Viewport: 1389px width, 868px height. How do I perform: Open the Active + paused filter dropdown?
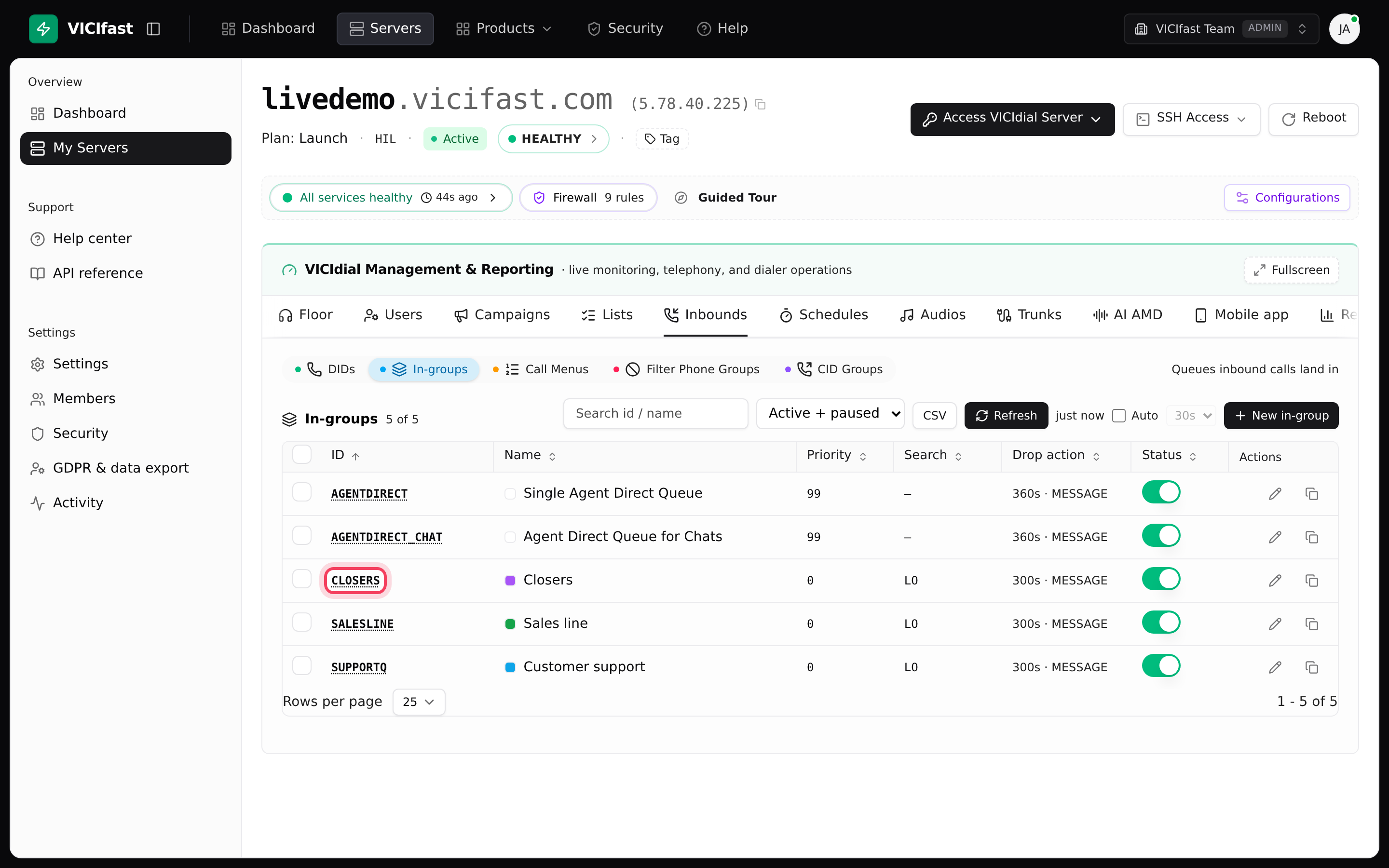pos(830,413)
